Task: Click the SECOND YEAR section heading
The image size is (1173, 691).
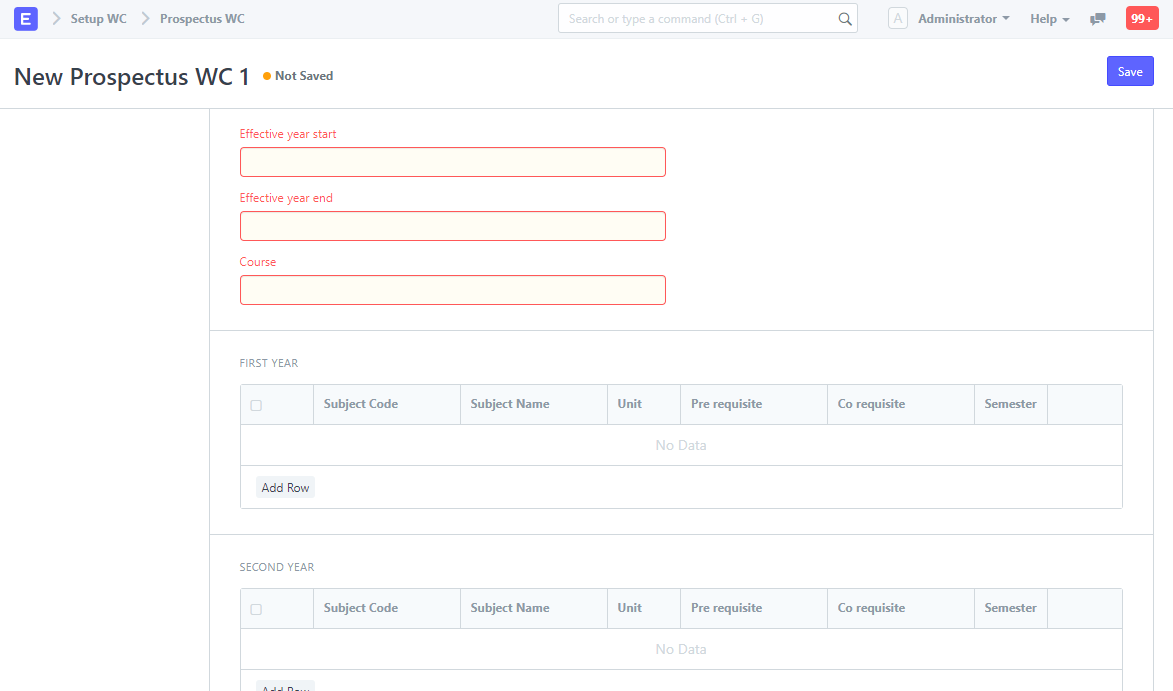Action: (x=277, y=568)
